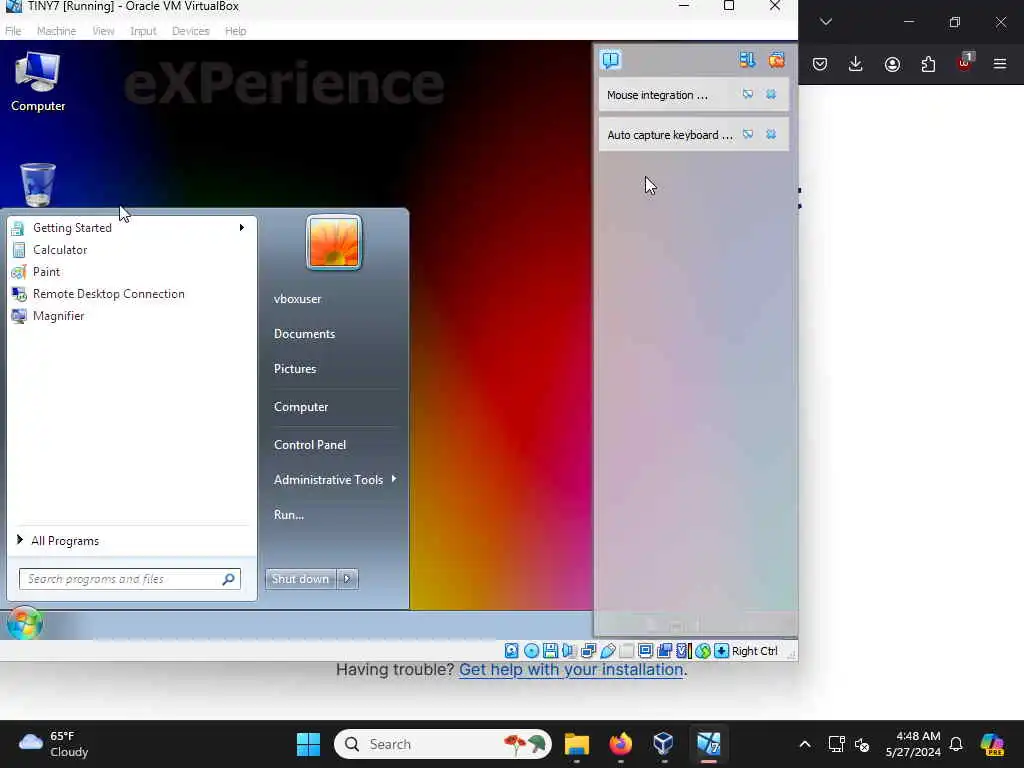This screenshot has width=1024, height=768.
Task: Click the display status bar icon
Action: (645, 650)
